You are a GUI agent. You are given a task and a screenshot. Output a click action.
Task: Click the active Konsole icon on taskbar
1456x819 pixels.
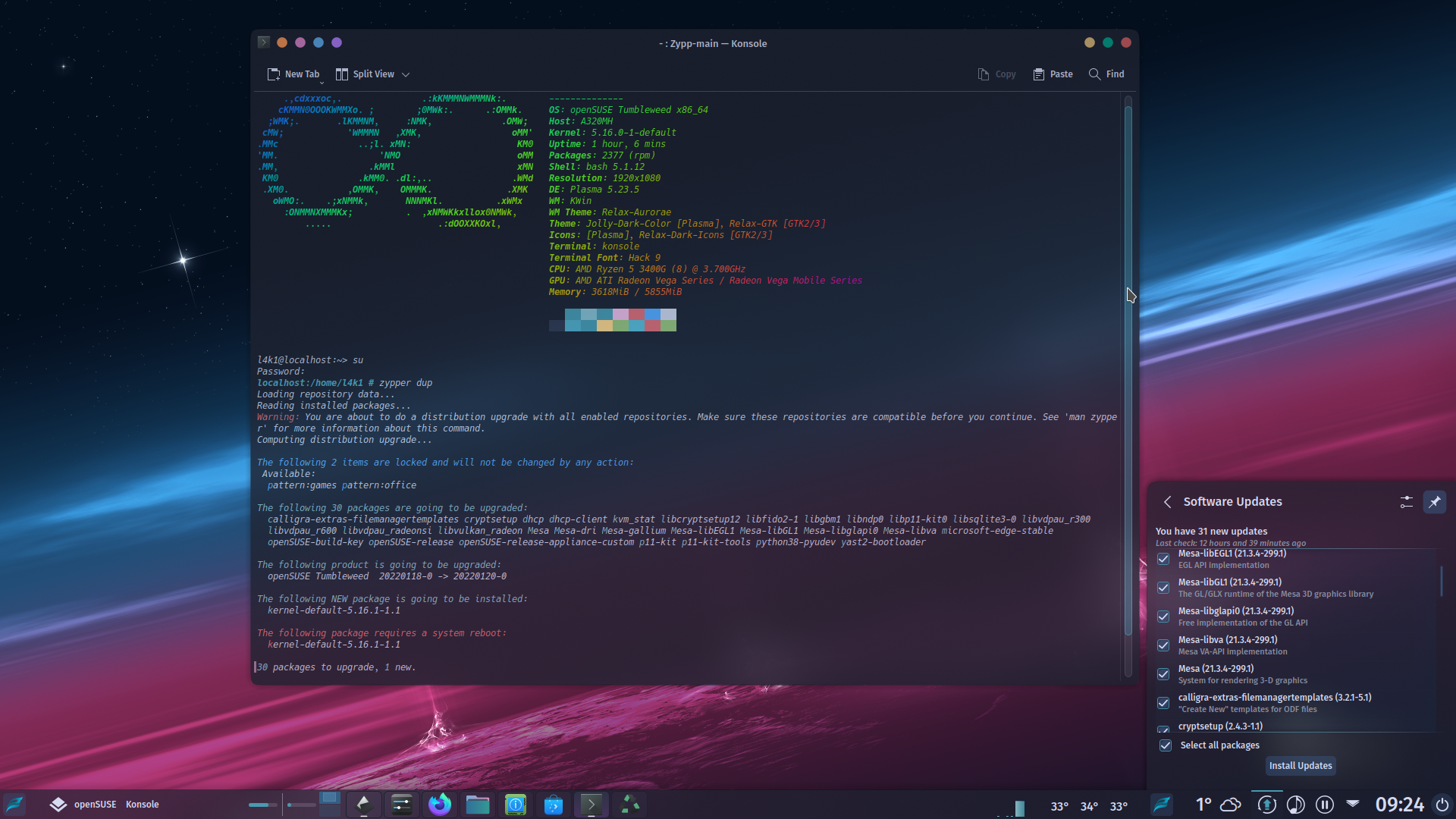tap(591, 805)
